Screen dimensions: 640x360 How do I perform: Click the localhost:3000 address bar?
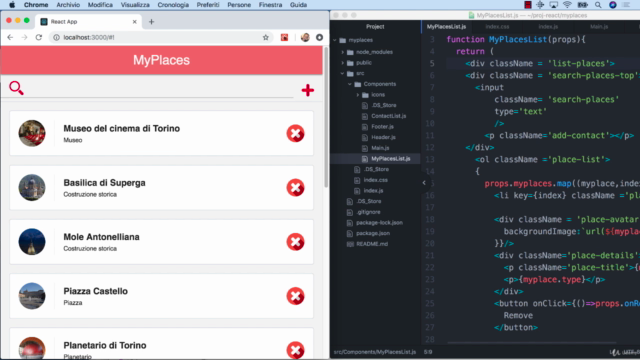[x=161, y=38]
